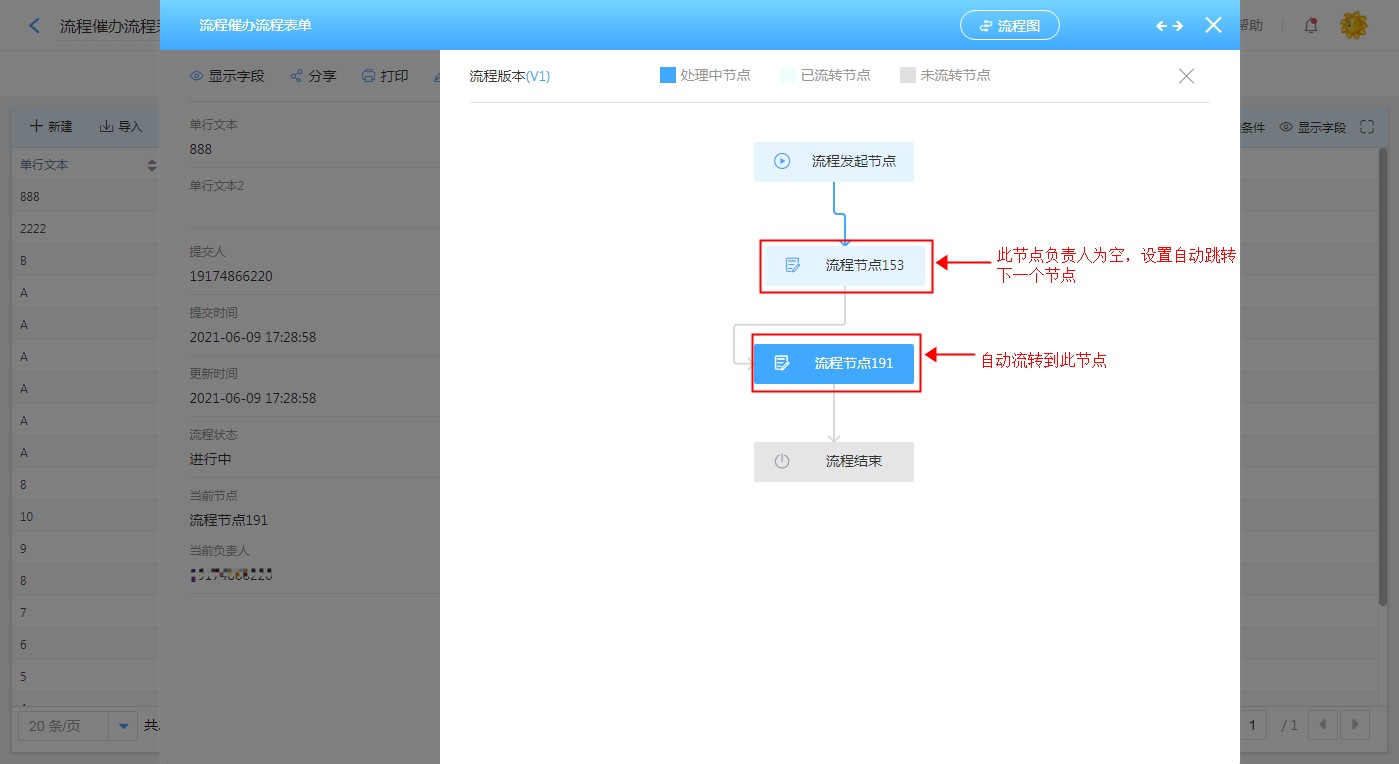The height and width of the screenshot is (764, 1399).
Task: Toggle fullscreen icon in table toolbar
Action: tap(1367, 127)
